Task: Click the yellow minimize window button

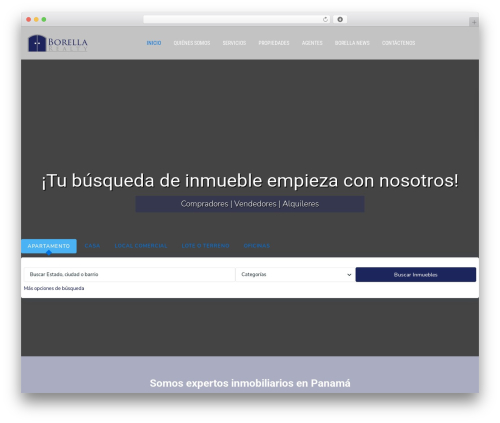Action: tap(36, 19)
